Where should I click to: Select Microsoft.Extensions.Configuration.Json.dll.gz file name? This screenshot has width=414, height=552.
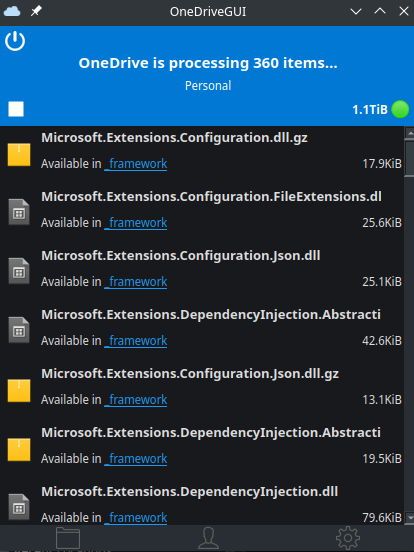tap(190, 374)
